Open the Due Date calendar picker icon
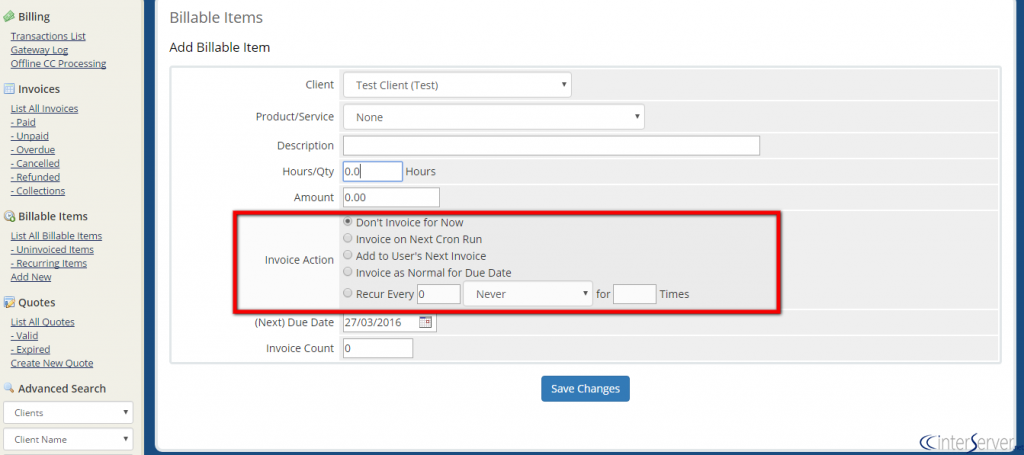Screen dimensions: 1024x455 (425, 322)
